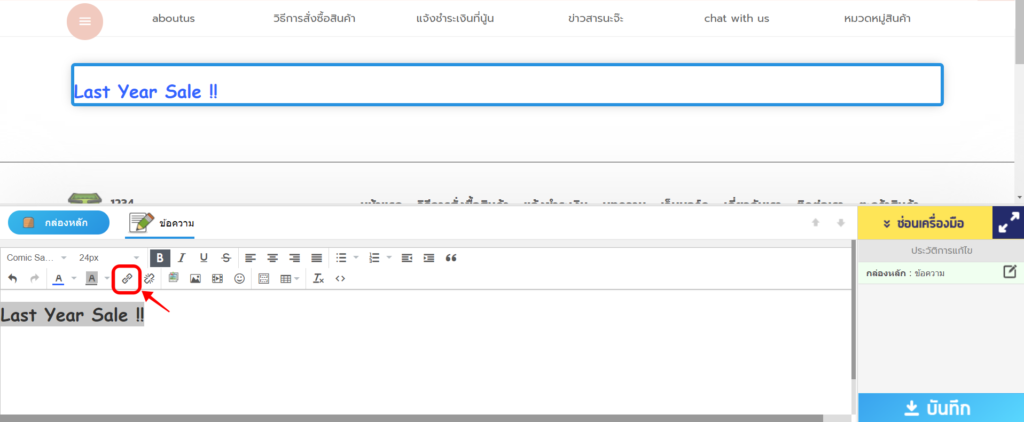Toggle bold formatting
This screenshot has width=1024, height=422.
(x=159, y=258)
